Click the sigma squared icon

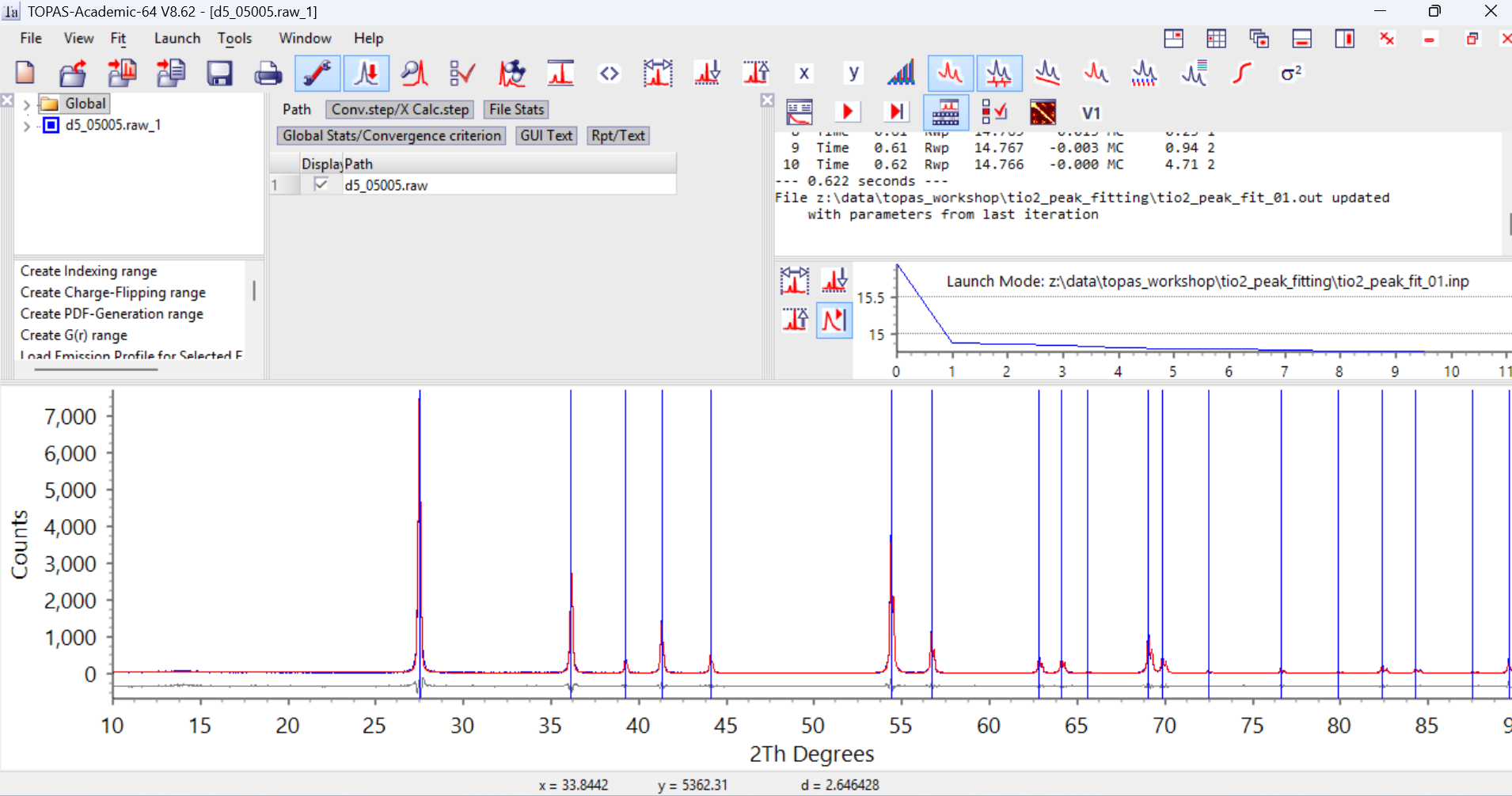(1290, 74)
